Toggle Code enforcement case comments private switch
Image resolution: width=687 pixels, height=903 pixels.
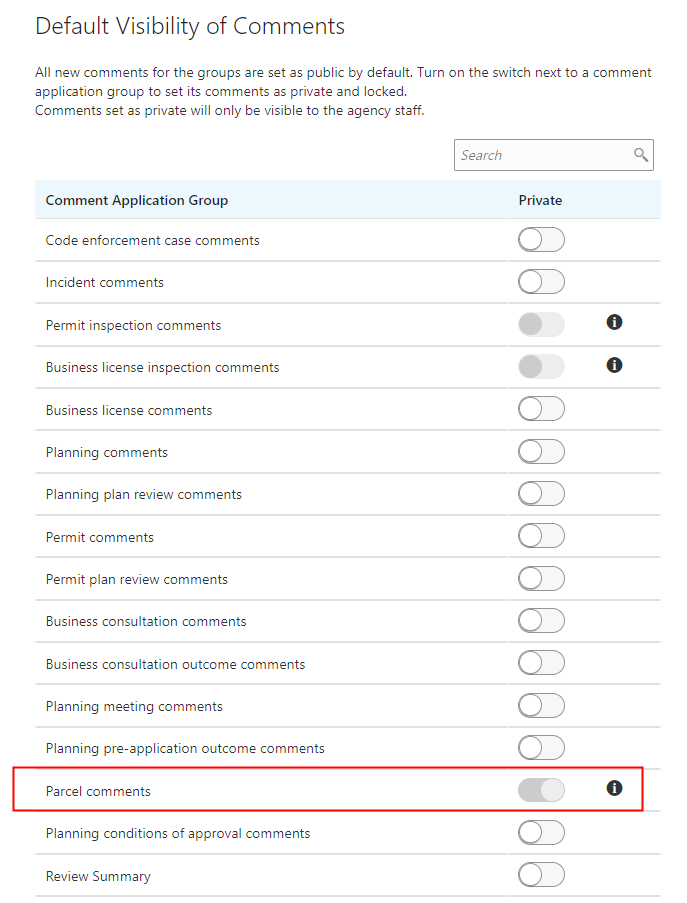(x=541, y=240)
